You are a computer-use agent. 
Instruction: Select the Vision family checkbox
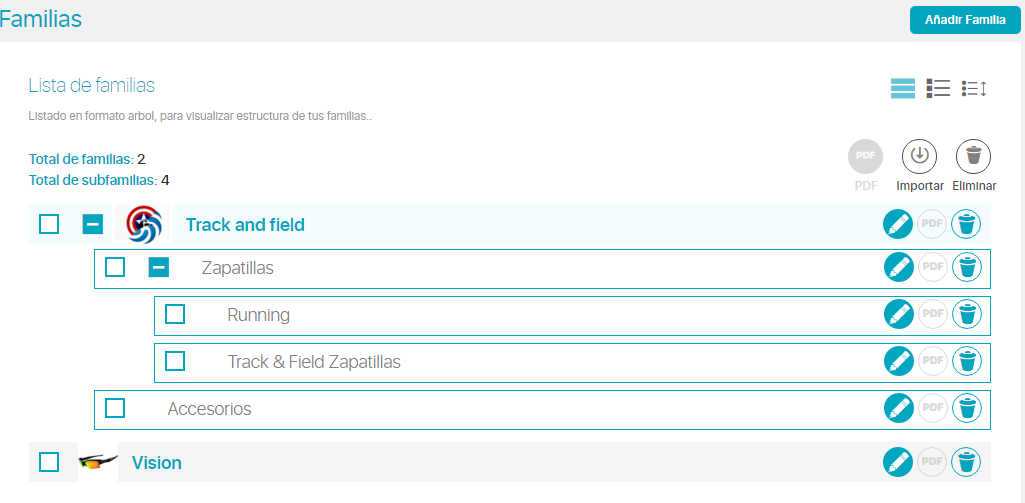point(49,462)
